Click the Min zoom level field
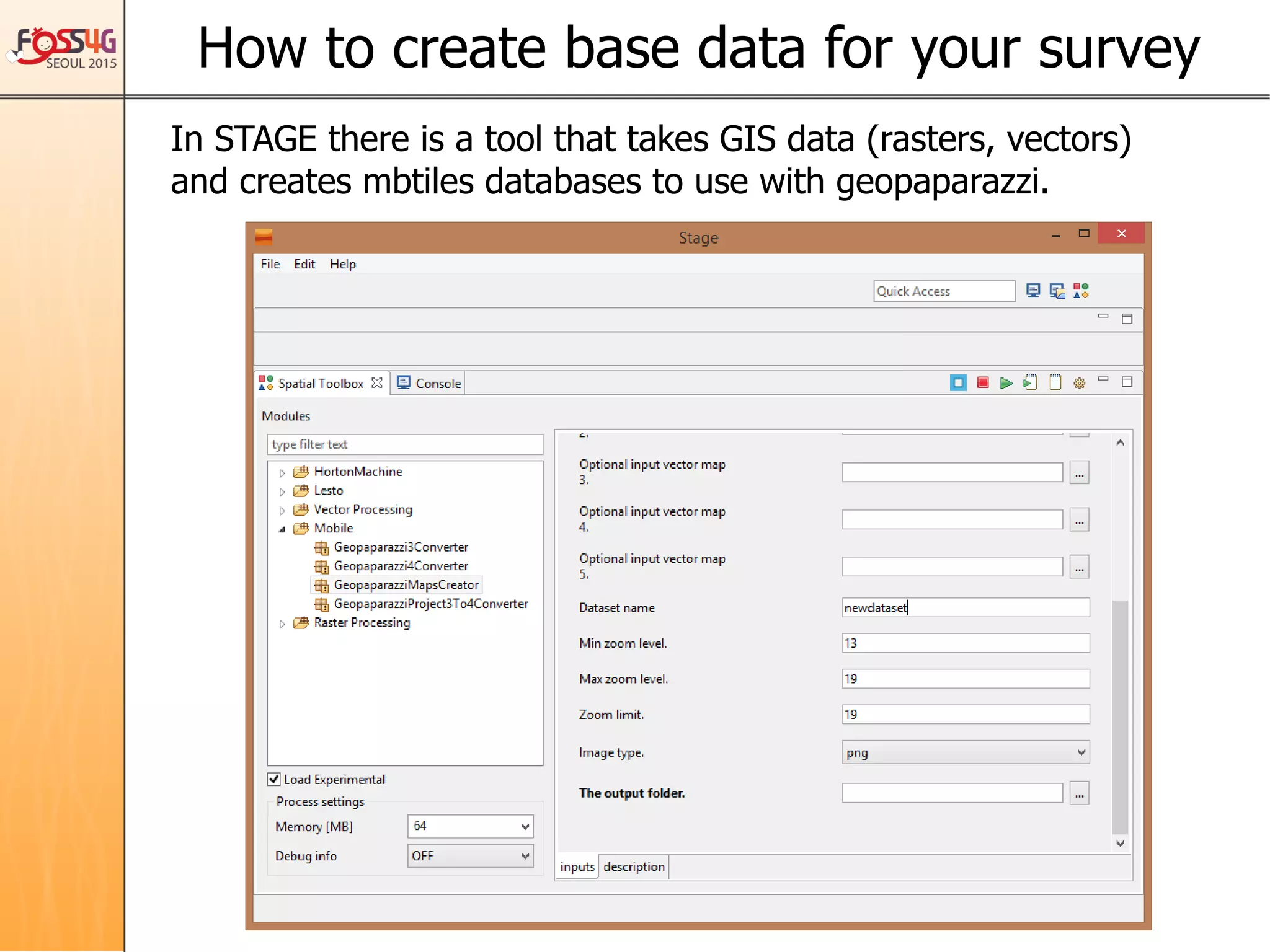Screen dimensions: 1270x952 [x=966, y=643]
